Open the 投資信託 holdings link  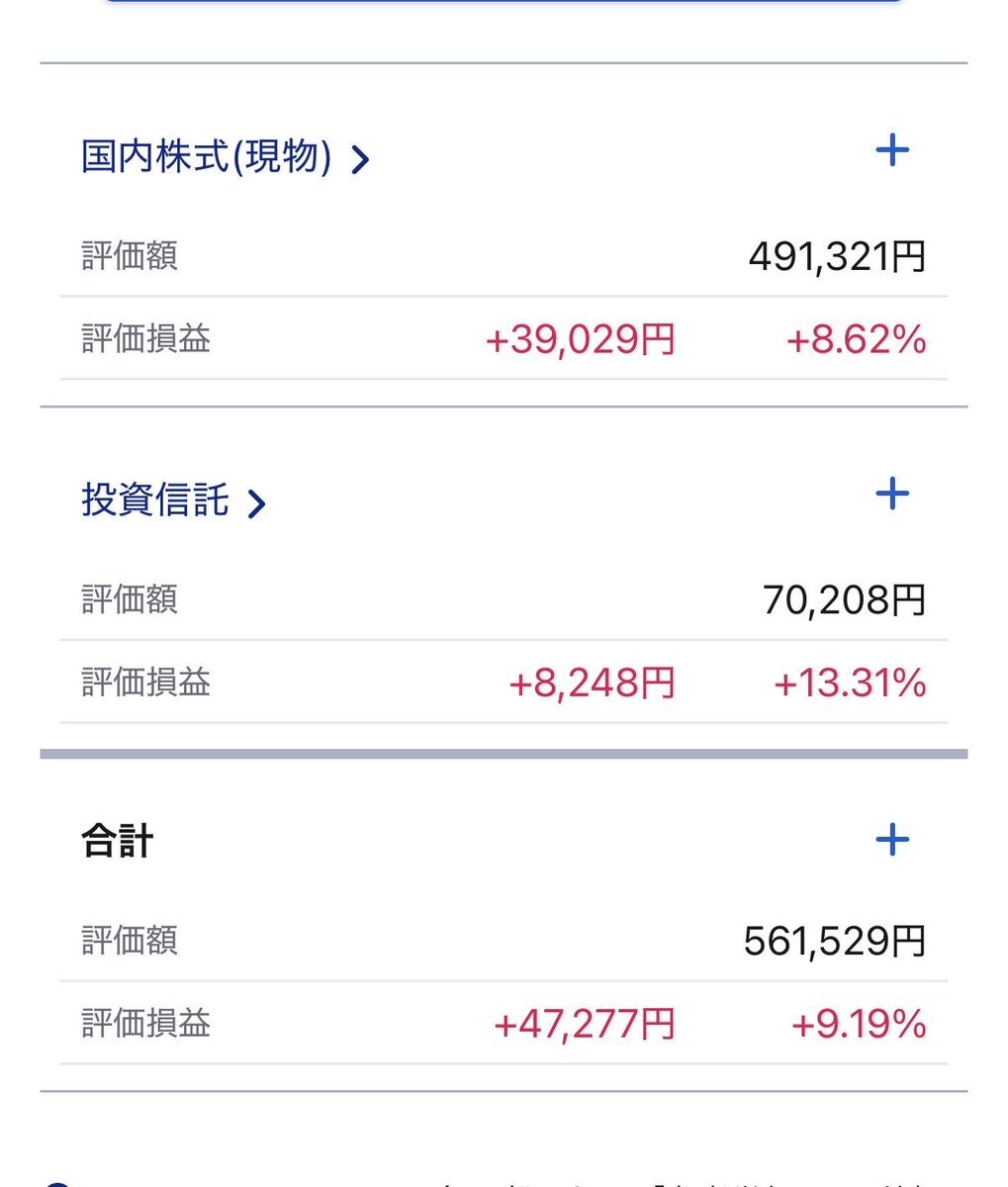(x=155, y=501)
